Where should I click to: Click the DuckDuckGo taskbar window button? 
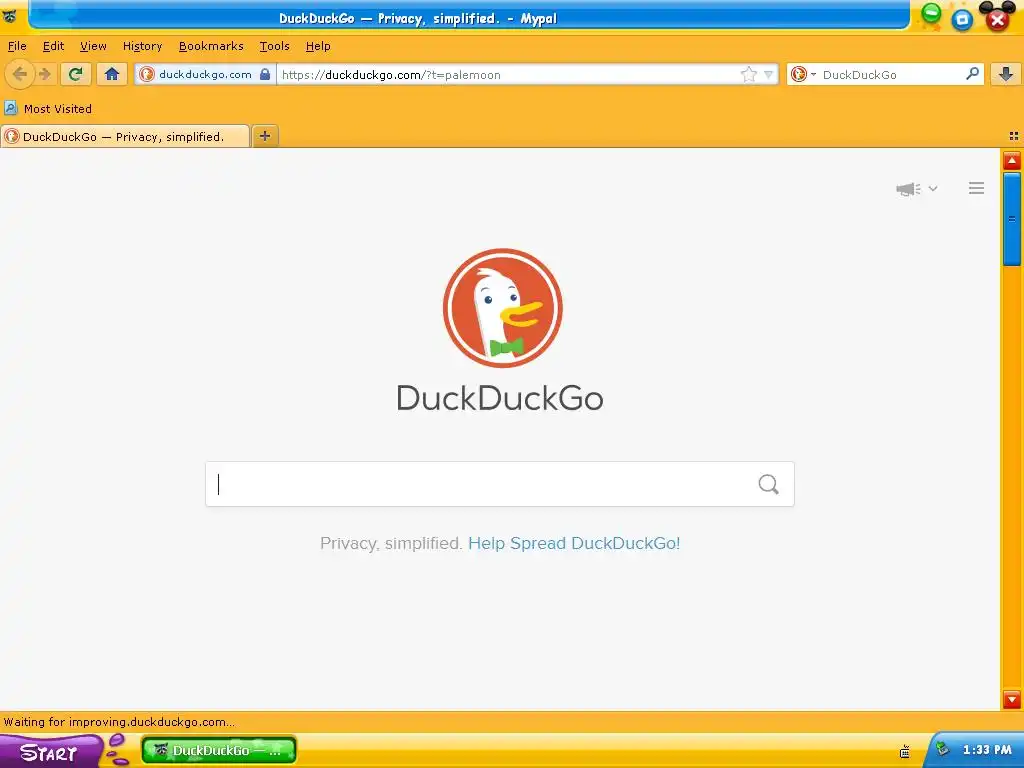[x=219, y=750]
